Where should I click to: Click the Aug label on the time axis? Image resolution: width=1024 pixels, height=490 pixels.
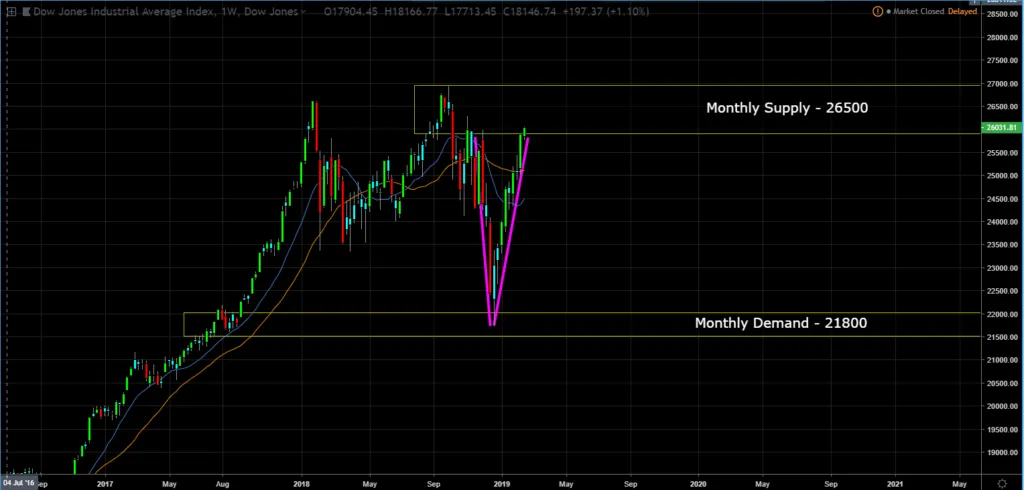pos(222,484)
